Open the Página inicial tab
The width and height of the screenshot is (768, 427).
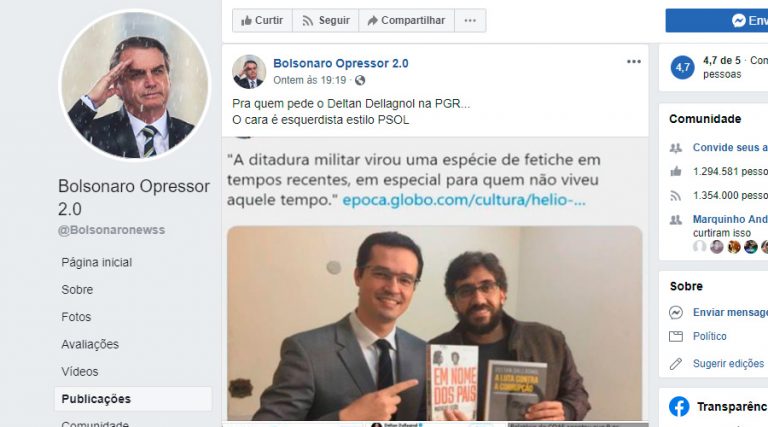point(96,262)
